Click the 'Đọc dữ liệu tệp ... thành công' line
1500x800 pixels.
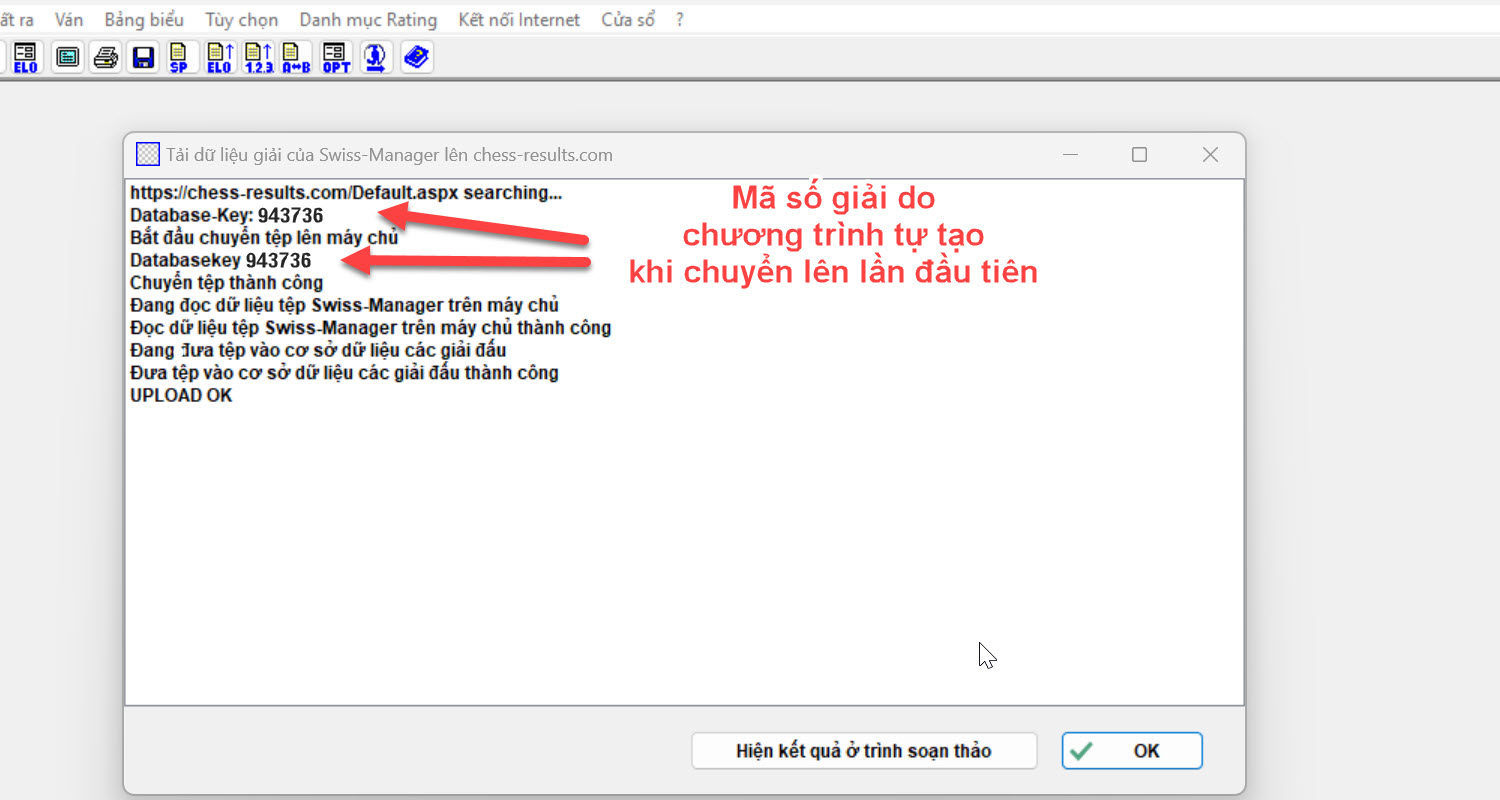[371, 328]
